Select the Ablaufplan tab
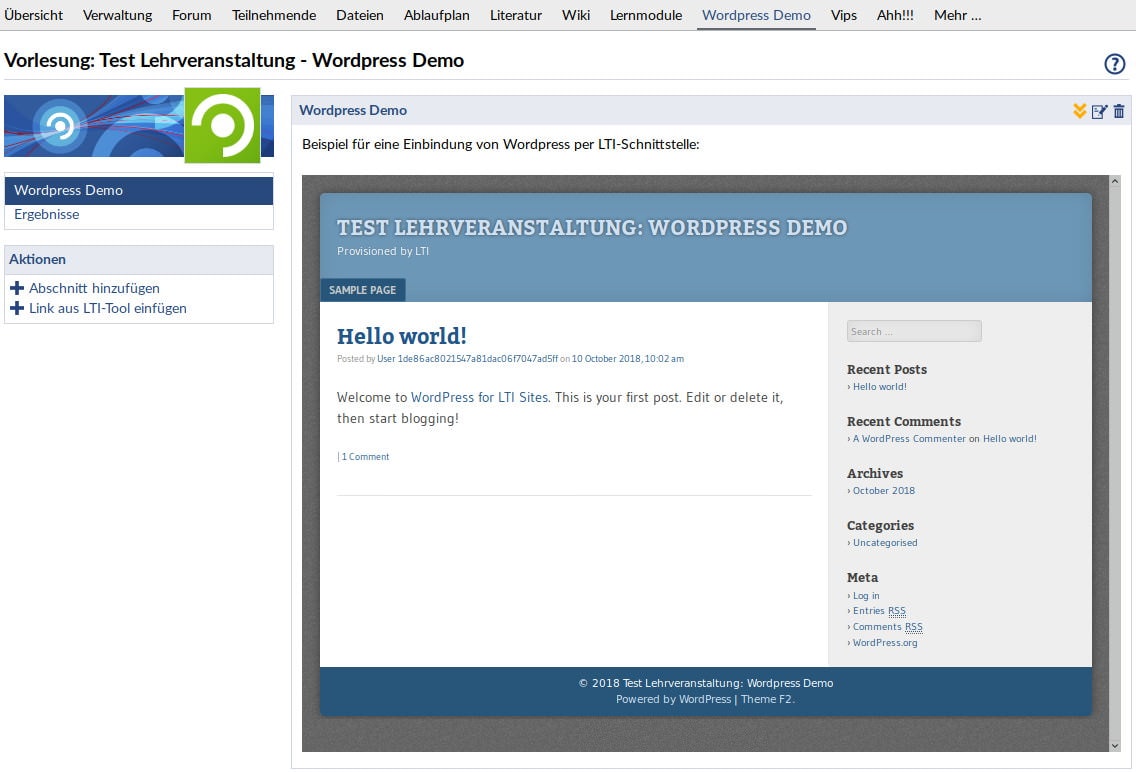The height and width of the screenshot is (772, 1136). click(437, 15)
